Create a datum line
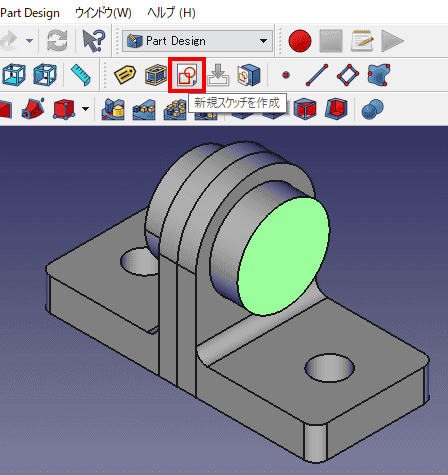Screen dimensions: 448x475 [x=317, y=75]
